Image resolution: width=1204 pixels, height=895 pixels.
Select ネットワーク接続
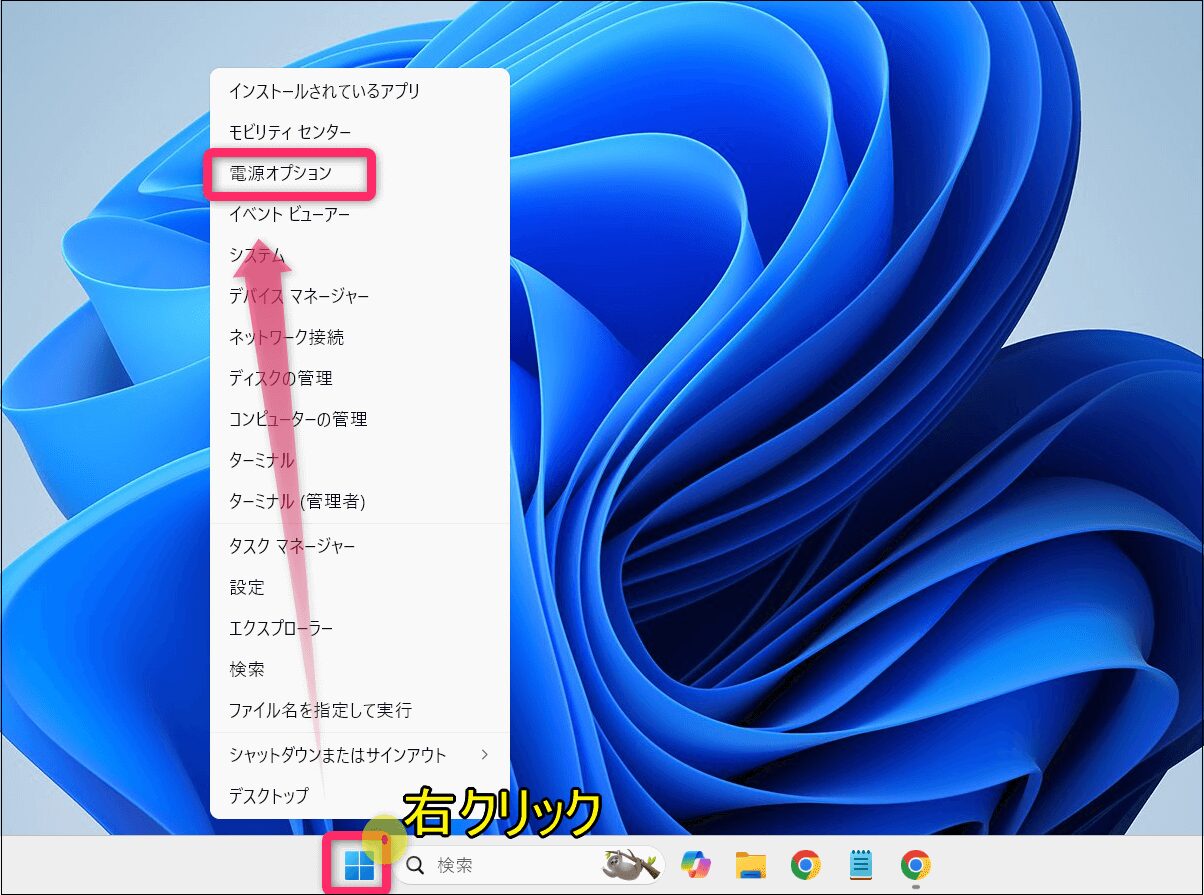click(x=286, y=337)
